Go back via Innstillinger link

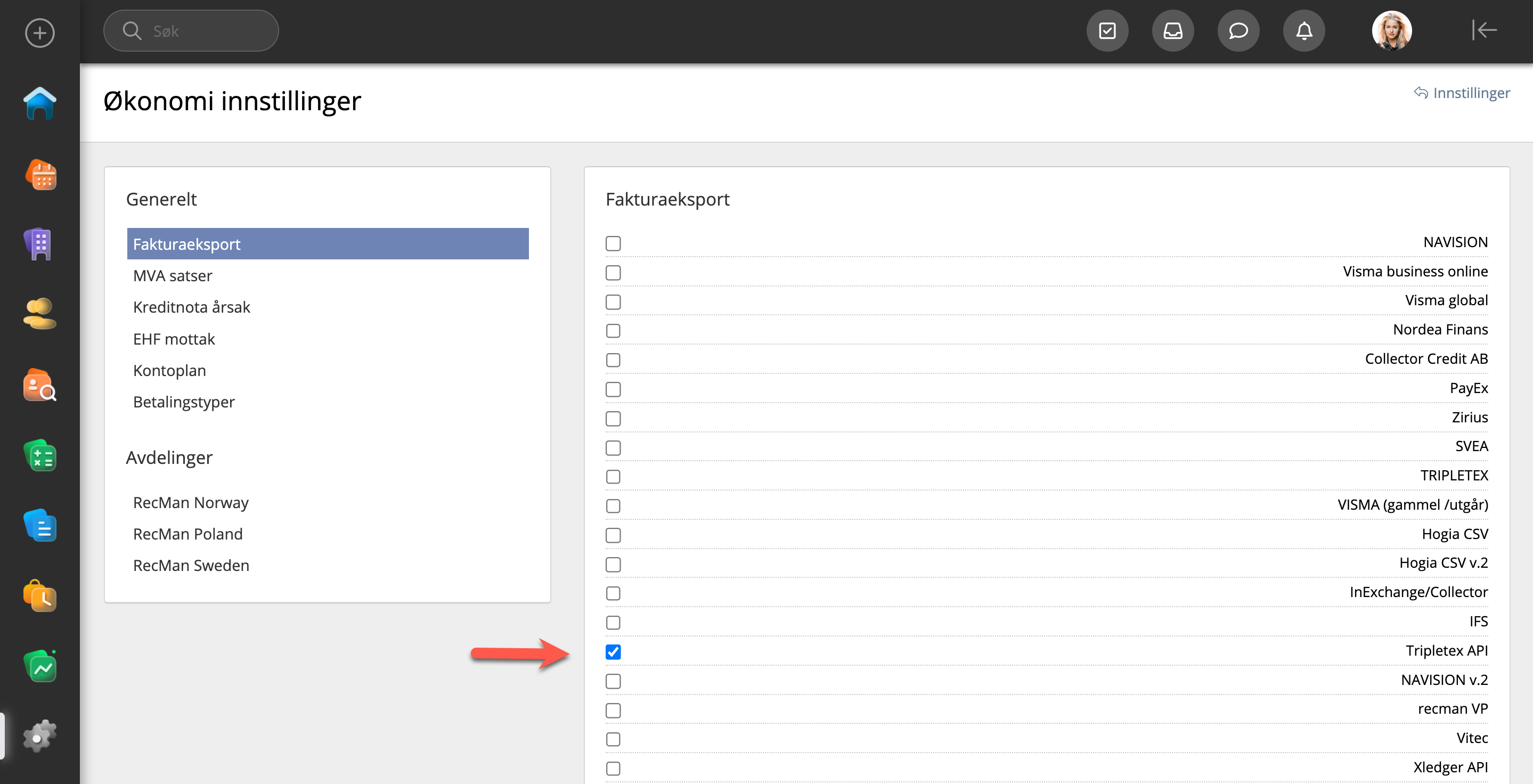(1463, 93)
